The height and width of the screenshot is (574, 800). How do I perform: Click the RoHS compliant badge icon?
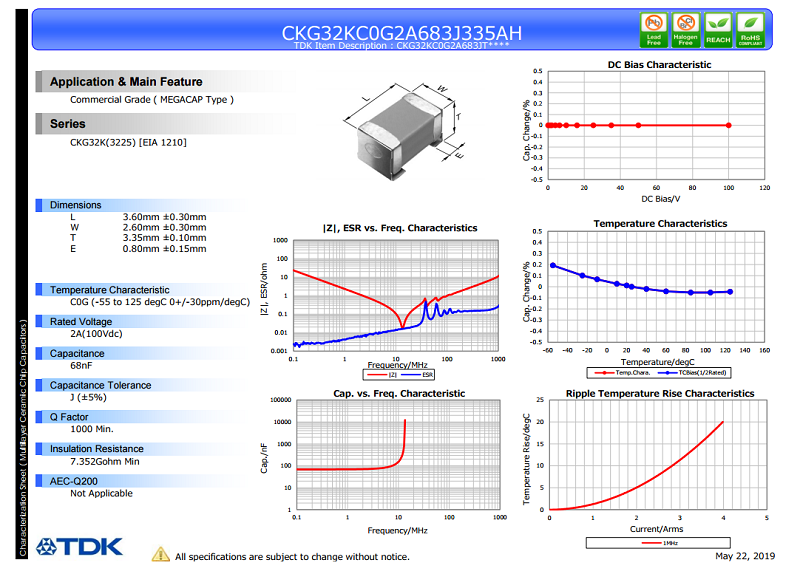click(750, 31)
